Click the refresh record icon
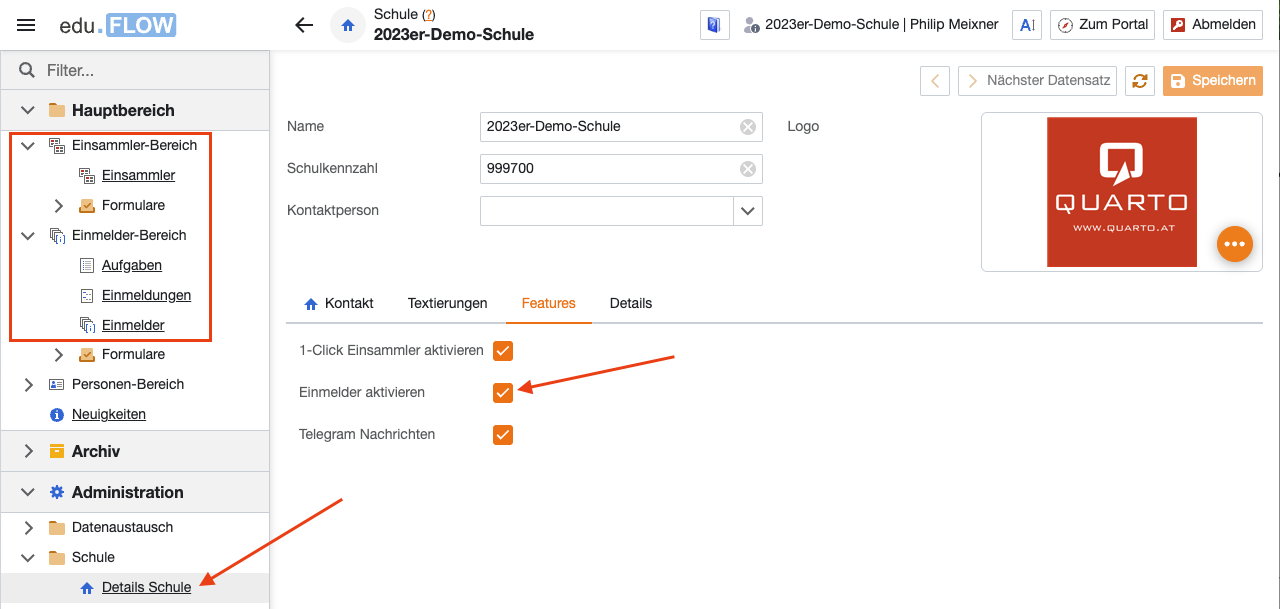Screen dimensions: 1280x609 (1139, 81)
